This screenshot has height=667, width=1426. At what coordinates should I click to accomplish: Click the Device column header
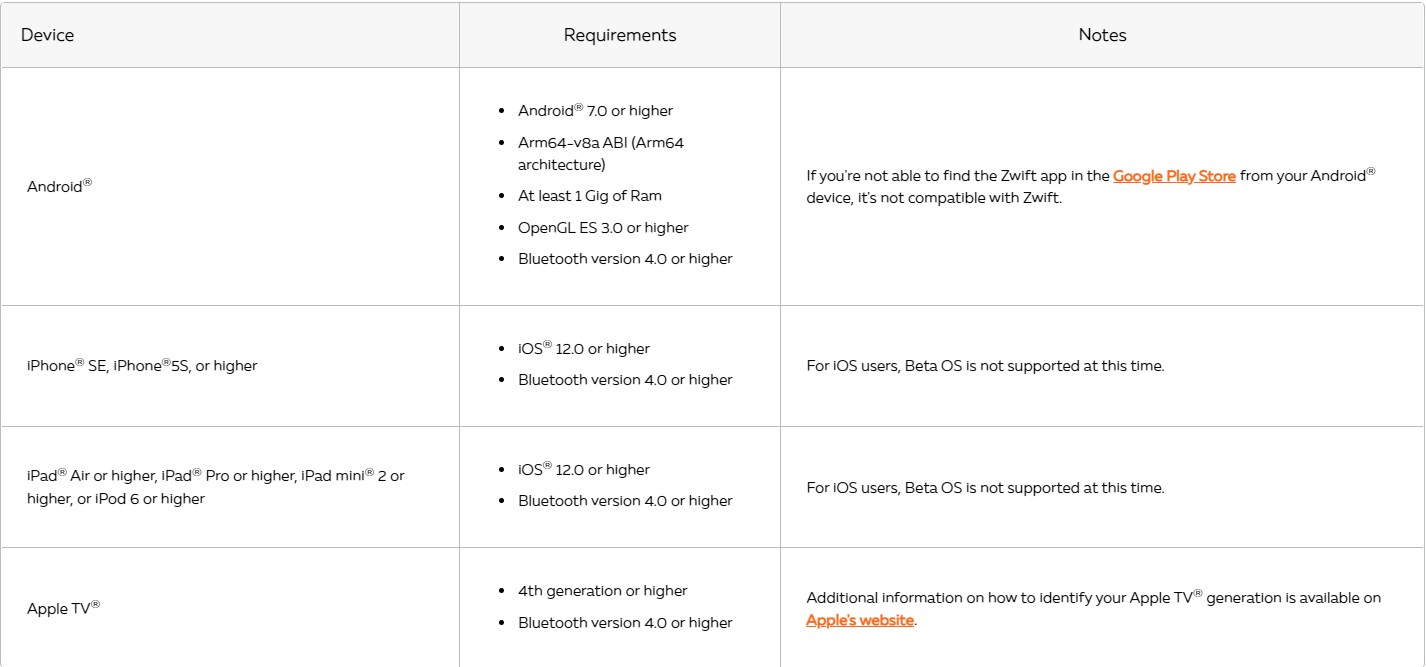coord(47,35)
